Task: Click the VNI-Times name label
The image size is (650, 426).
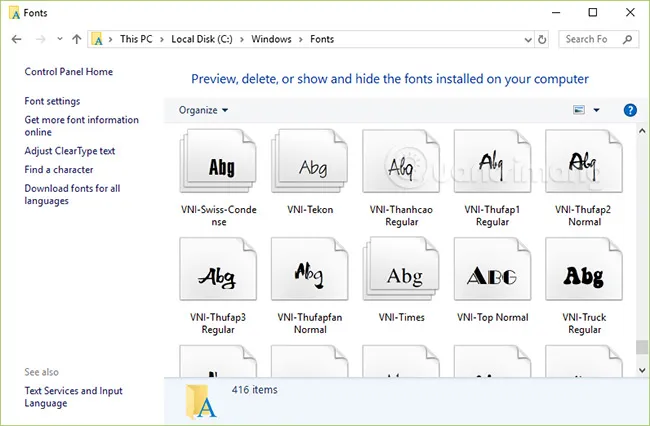Action: pyautogui.click(x=401, y=317)
